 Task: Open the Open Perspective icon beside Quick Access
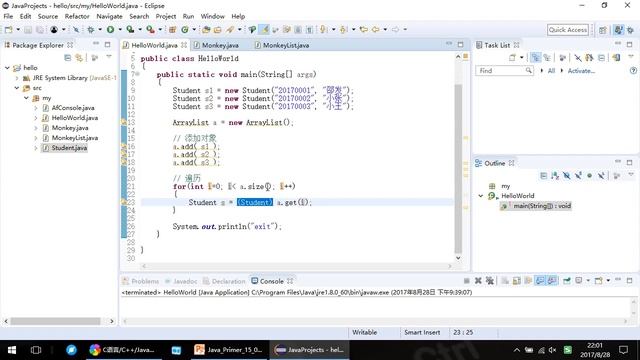[603, 30]
